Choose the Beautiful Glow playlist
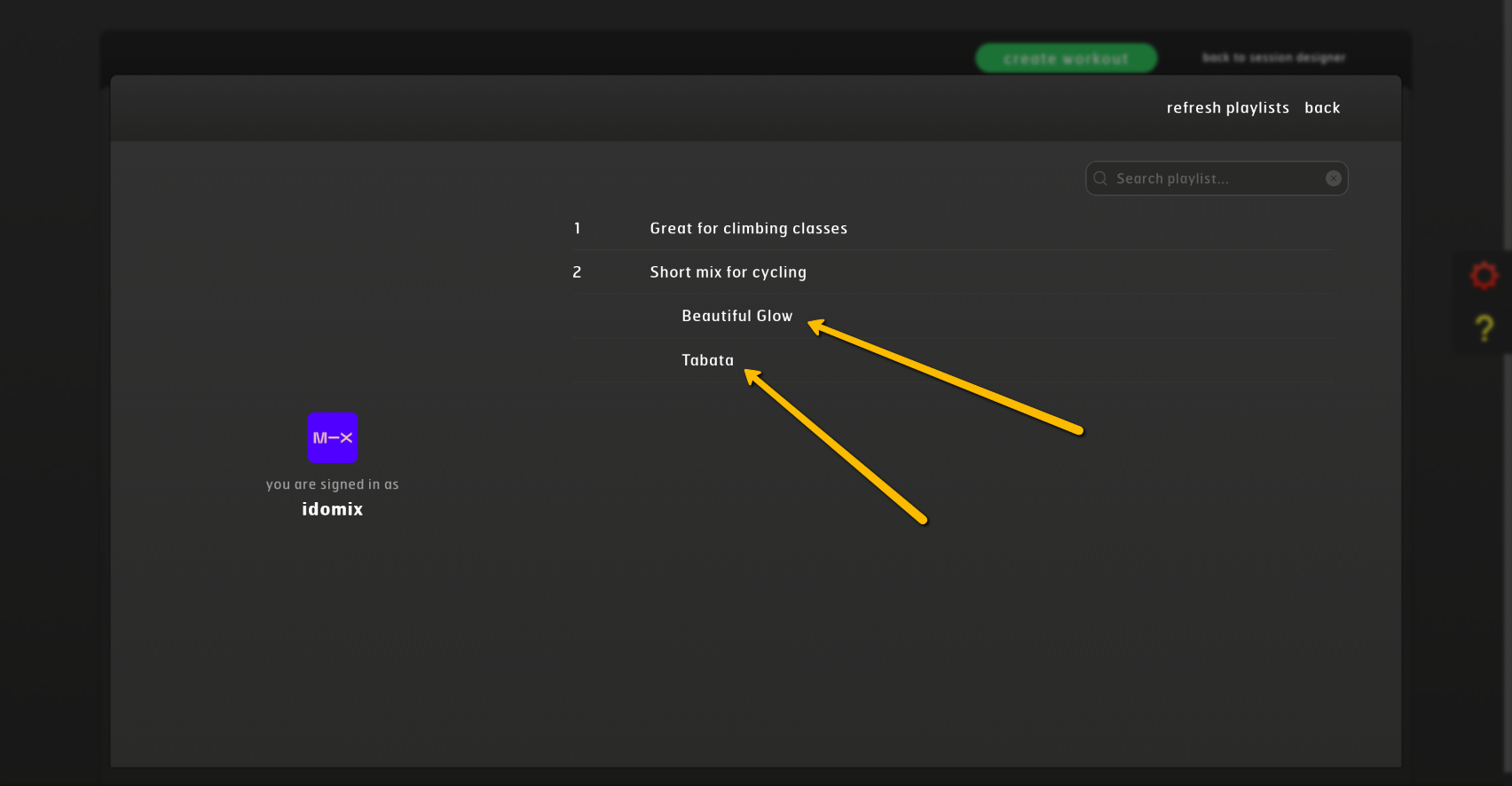 click(736, 316)
